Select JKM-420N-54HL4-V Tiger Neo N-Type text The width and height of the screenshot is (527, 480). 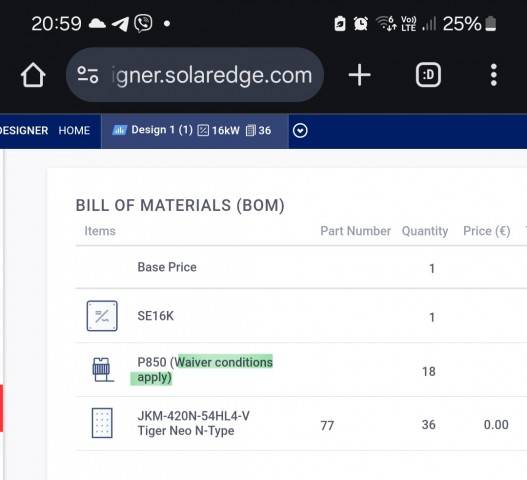pos(194,423)
